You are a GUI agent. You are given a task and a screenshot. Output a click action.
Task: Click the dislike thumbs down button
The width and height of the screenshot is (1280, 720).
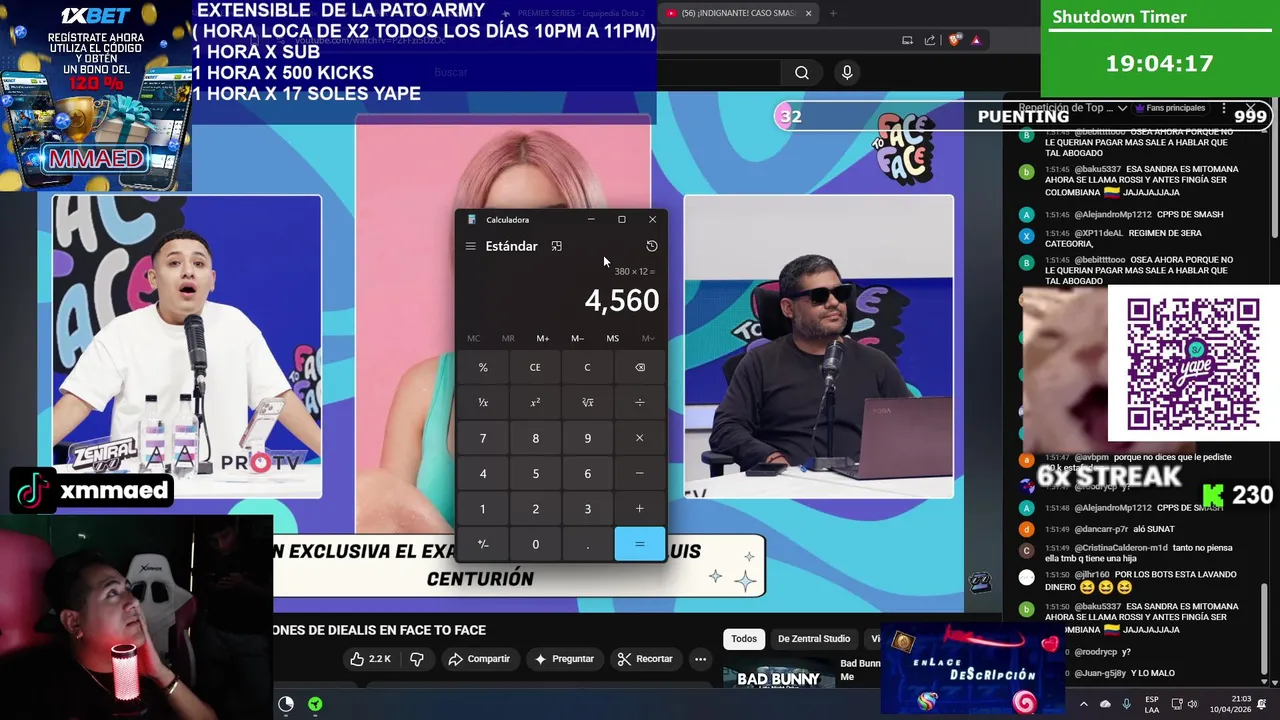[417, 659]
